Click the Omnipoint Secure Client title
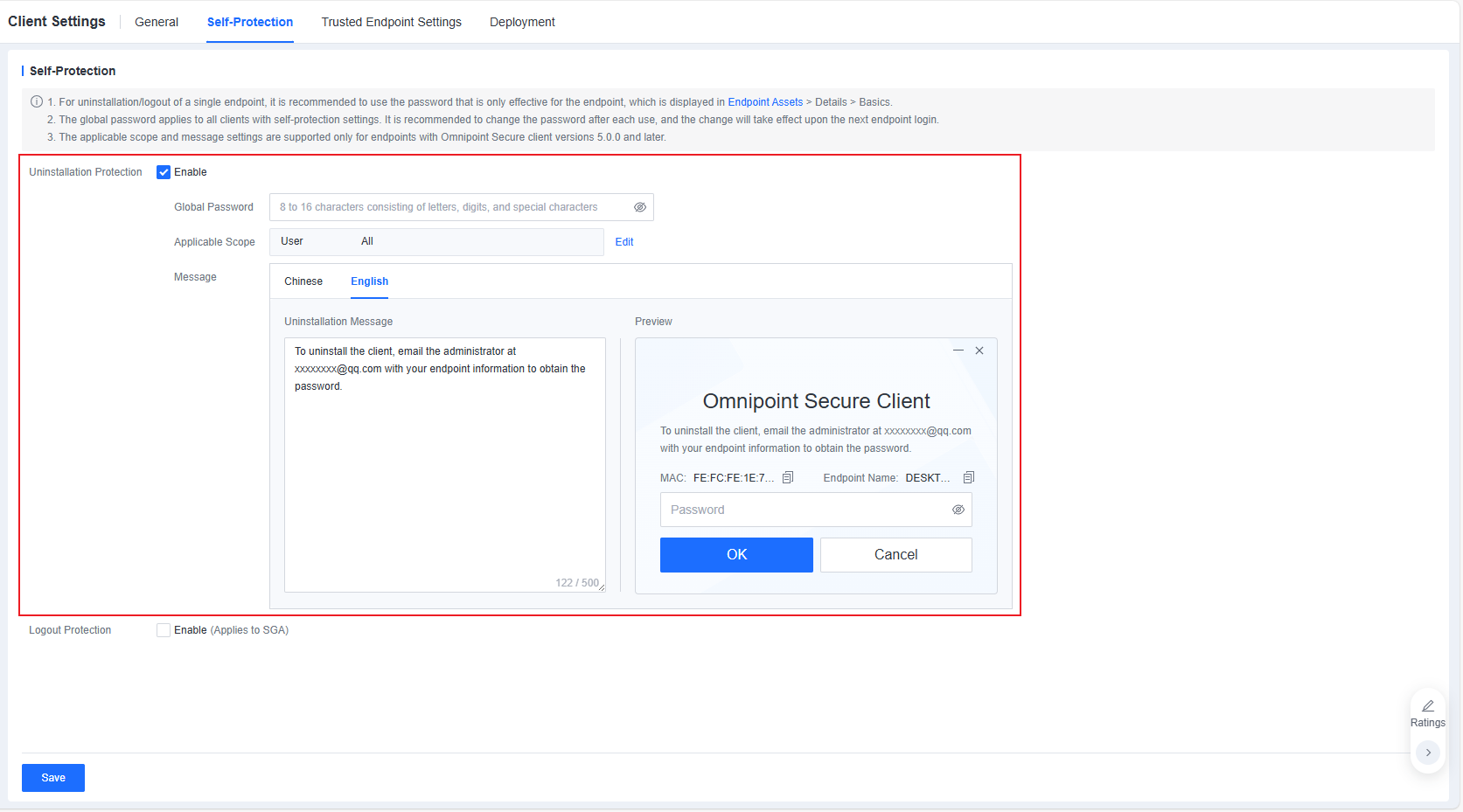 (x=816, y=401)
